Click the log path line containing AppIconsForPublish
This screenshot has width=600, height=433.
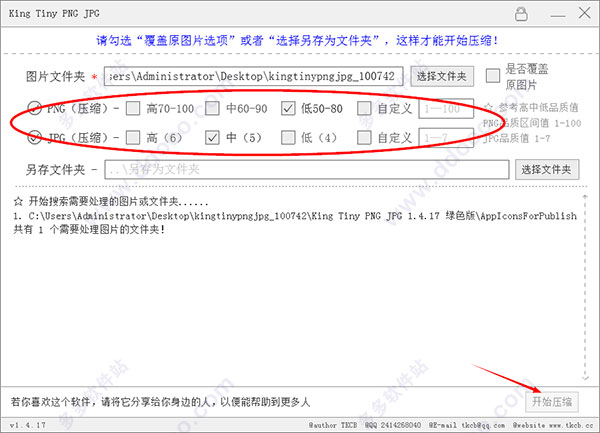point(295,216)
